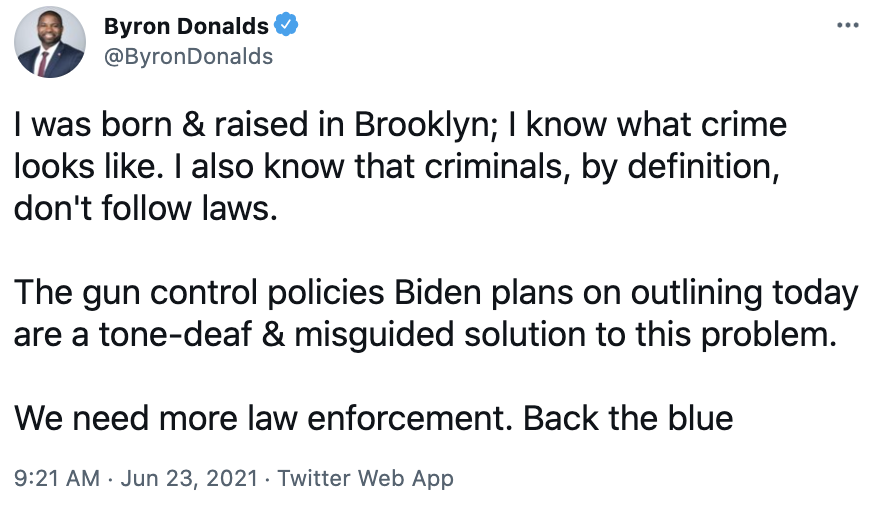Open Byron Donalds' profile picture
Image resolution: width=878 pixels, height=510 pixels.
(50, 42)
